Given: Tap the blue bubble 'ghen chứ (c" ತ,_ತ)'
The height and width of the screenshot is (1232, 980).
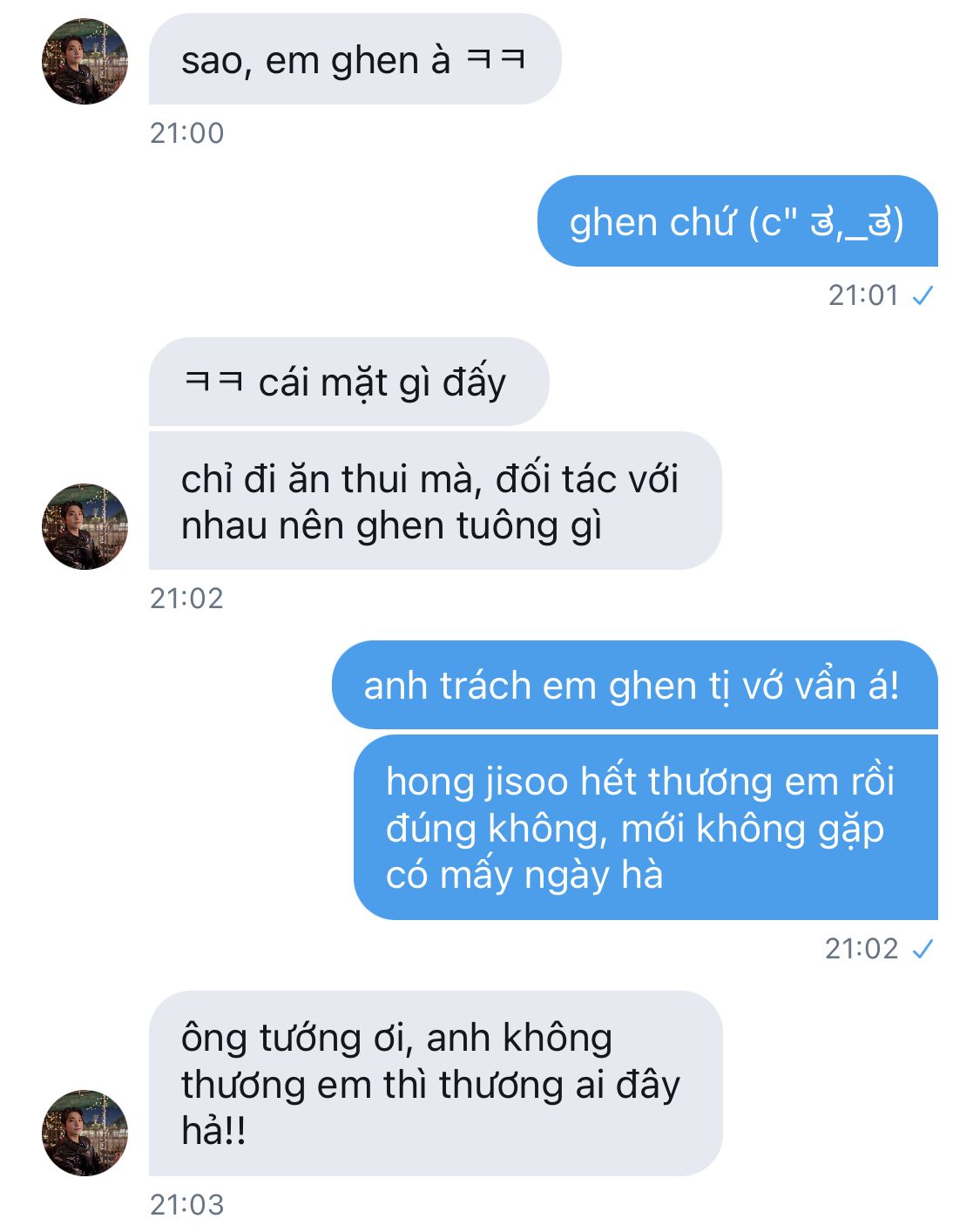Looking at the screenshot, I should click(x=737, y=221).
